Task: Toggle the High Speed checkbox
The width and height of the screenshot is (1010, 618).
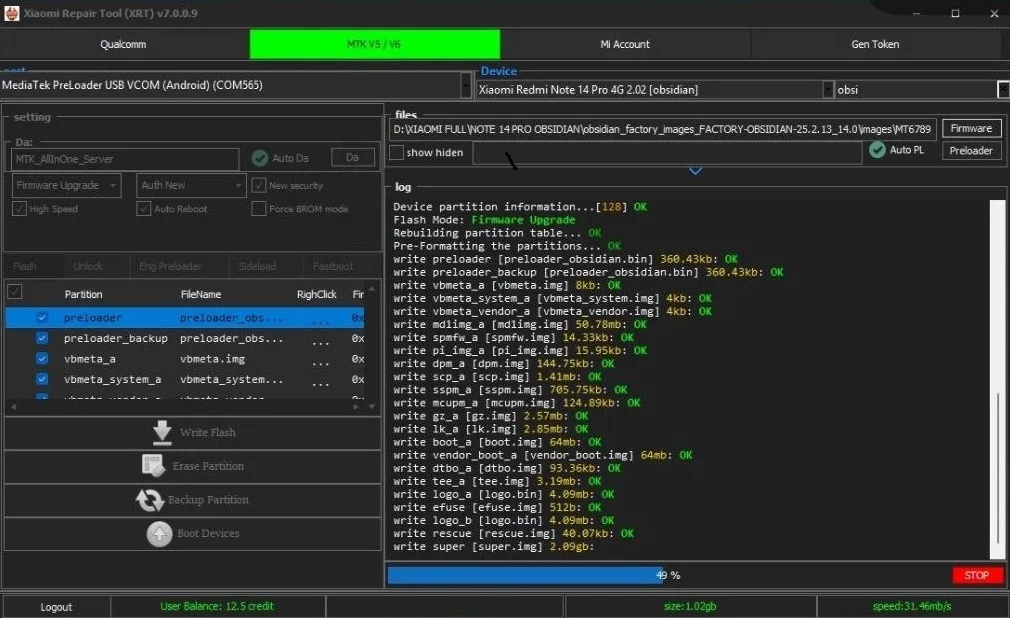Action: 19,209
